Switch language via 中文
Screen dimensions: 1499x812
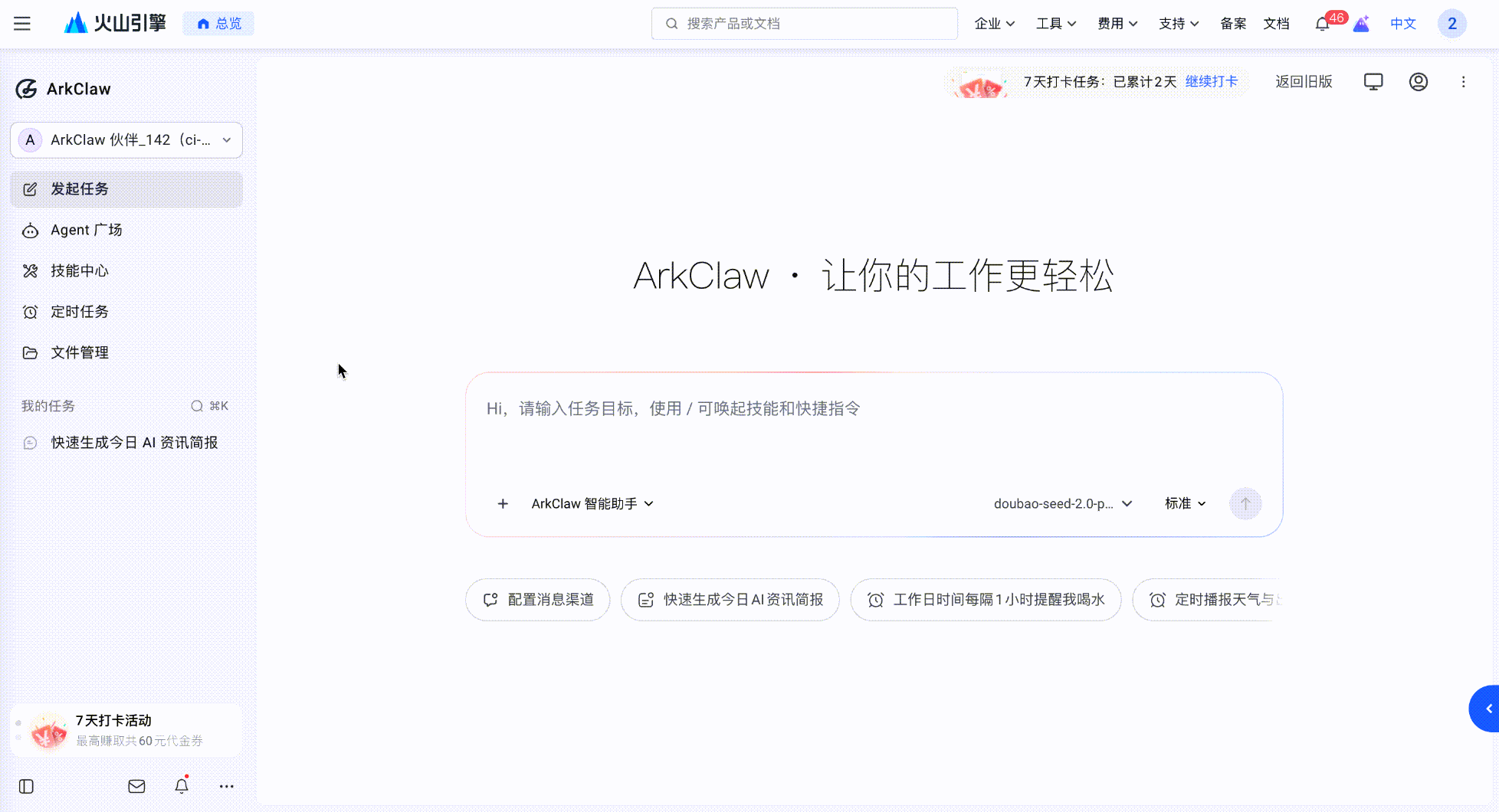pos(1403,24)
